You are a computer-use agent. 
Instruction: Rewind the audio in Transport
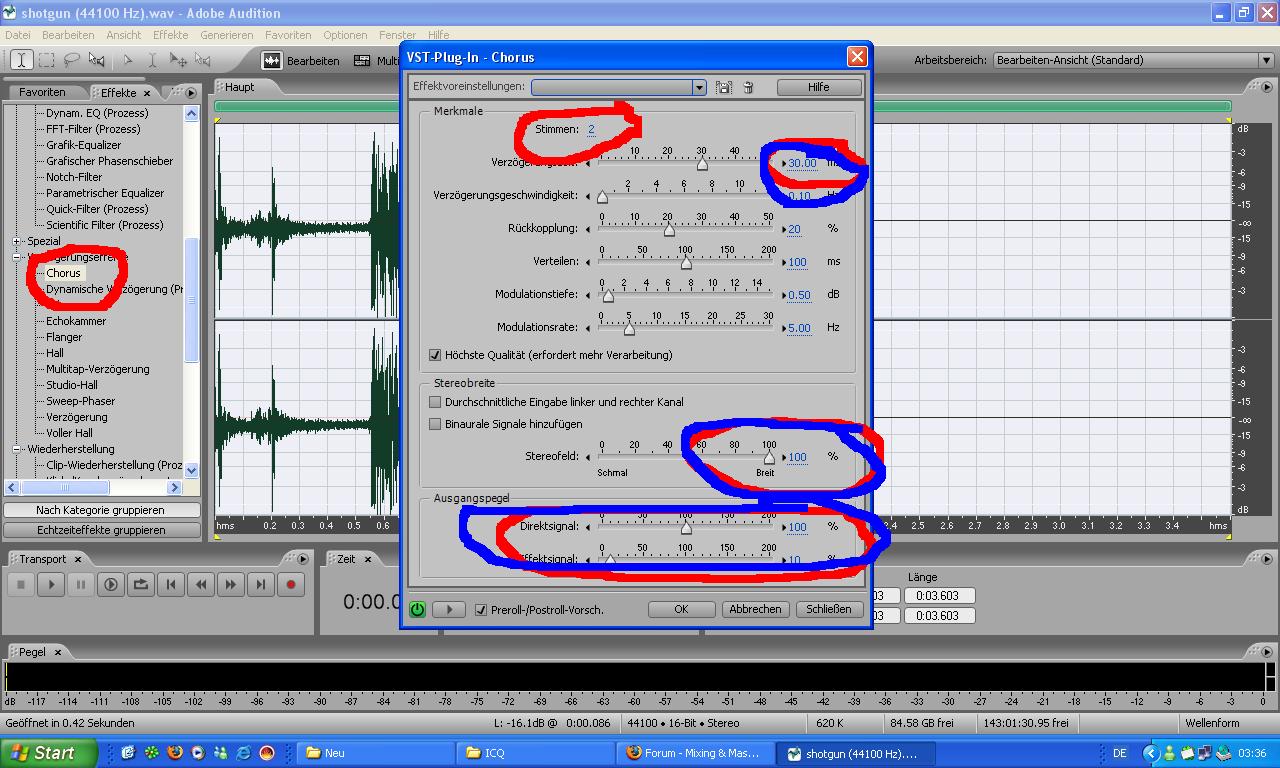201,585
